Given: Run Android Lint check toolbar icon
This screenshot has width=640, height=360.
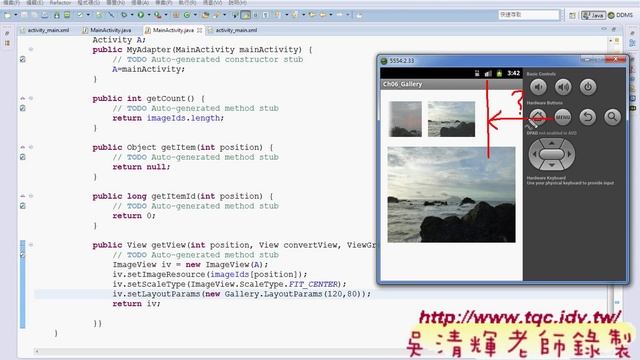Looking at the screenshot, I should coord(80,15).
